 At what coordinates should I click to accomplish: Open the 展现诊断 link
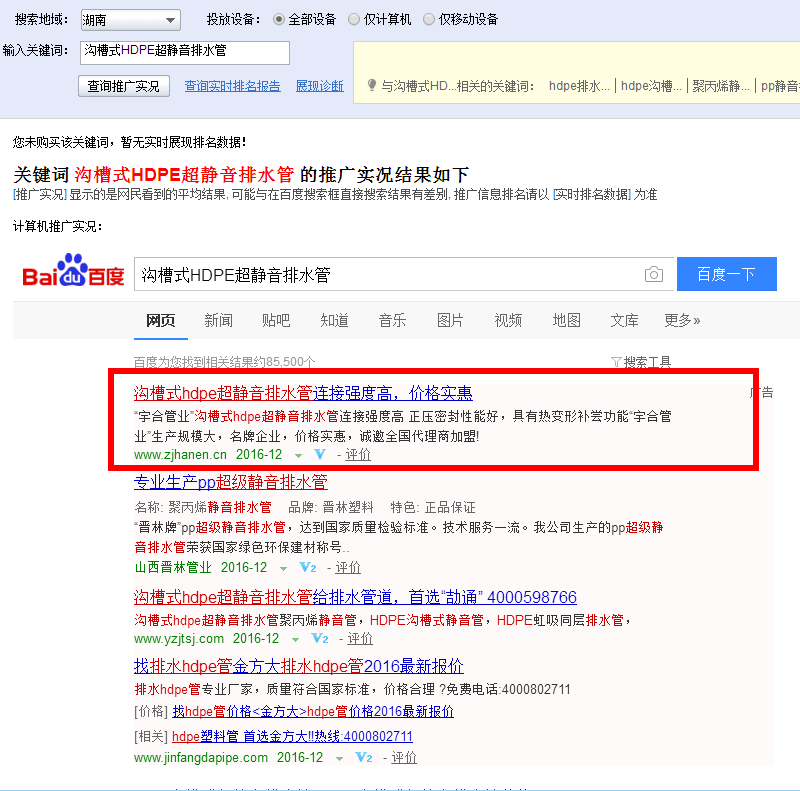(320, 86)
